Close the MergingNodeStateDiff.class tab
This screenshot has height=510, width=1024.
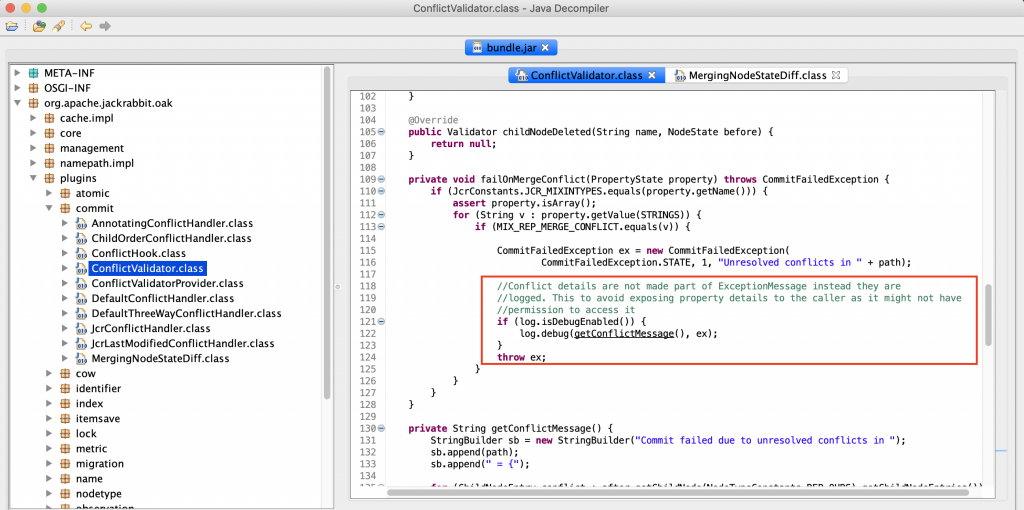click(x=837, y=75)
